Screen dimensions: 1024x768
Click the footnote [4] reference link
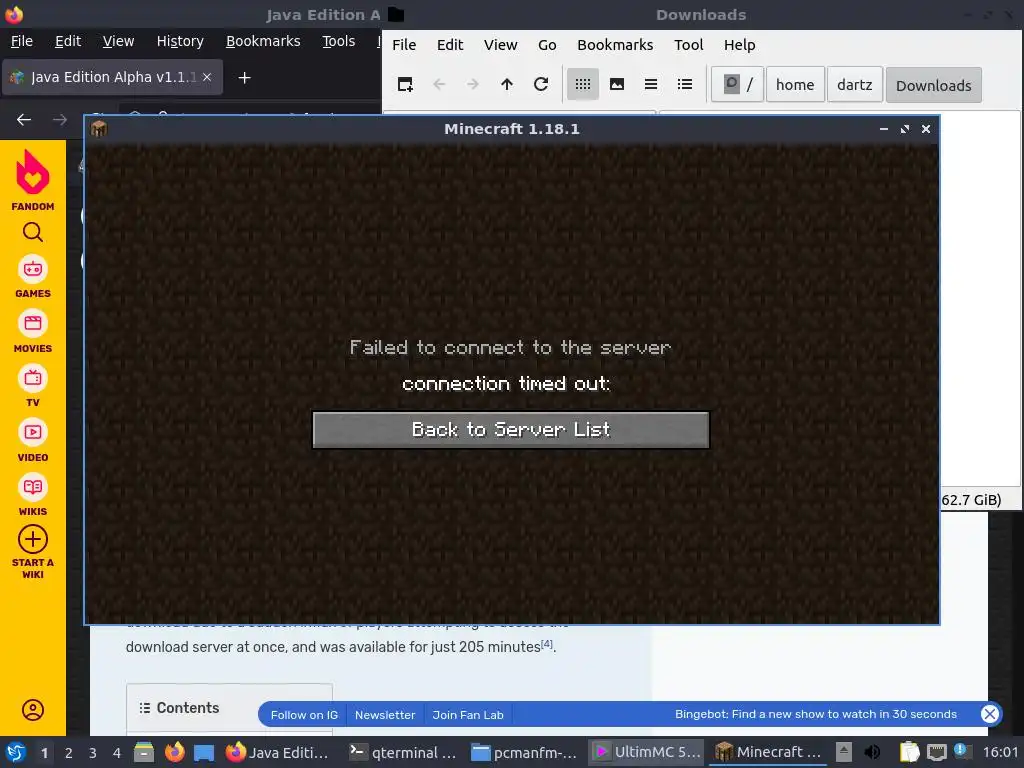point(547,644)
